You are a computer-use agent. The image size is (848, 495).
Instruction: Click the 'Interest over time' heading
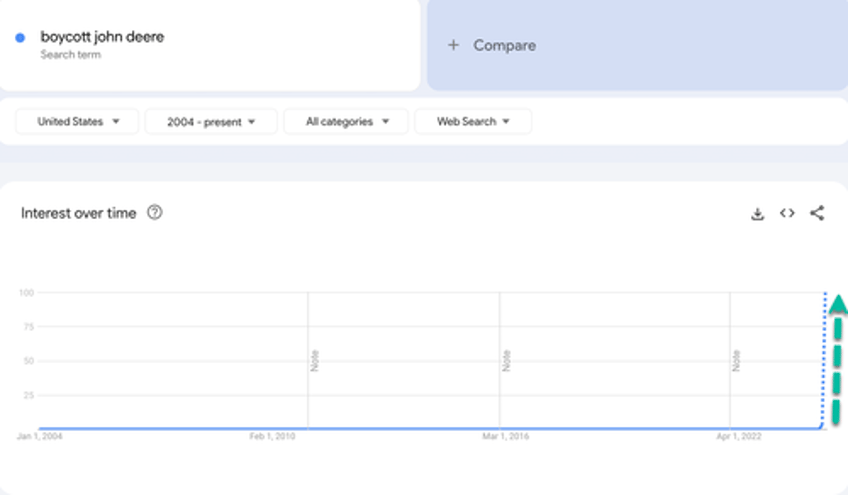coord(78,213)
